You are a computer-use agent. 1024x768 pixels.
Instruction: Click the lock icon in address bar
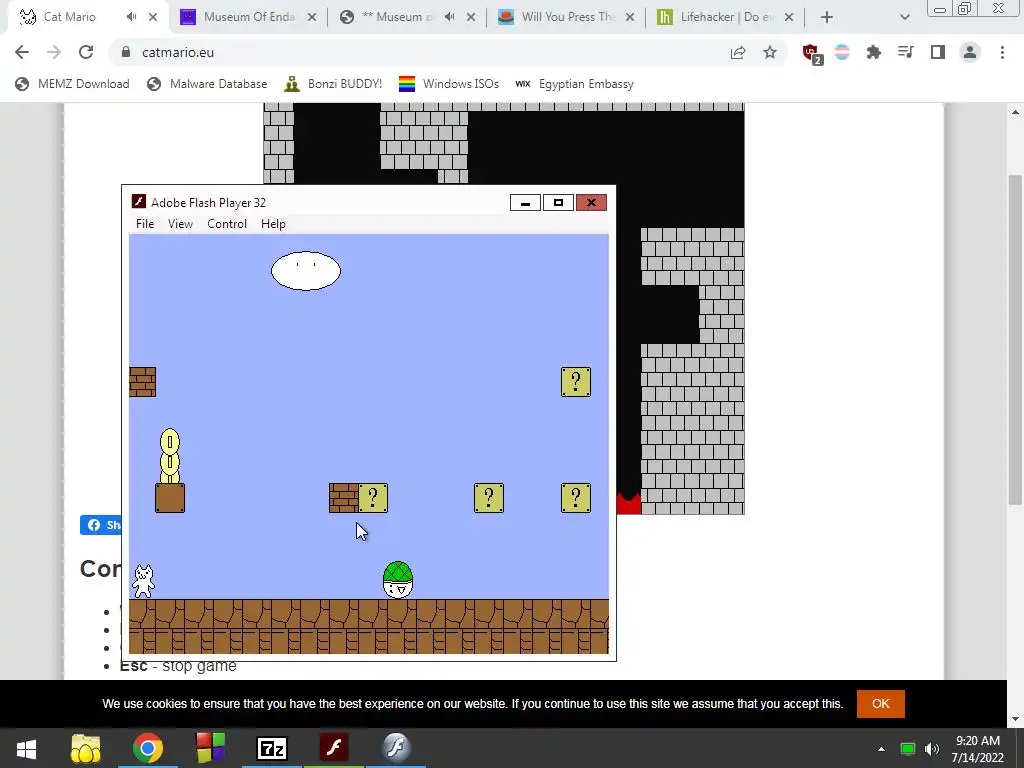[x=126, y=52]
